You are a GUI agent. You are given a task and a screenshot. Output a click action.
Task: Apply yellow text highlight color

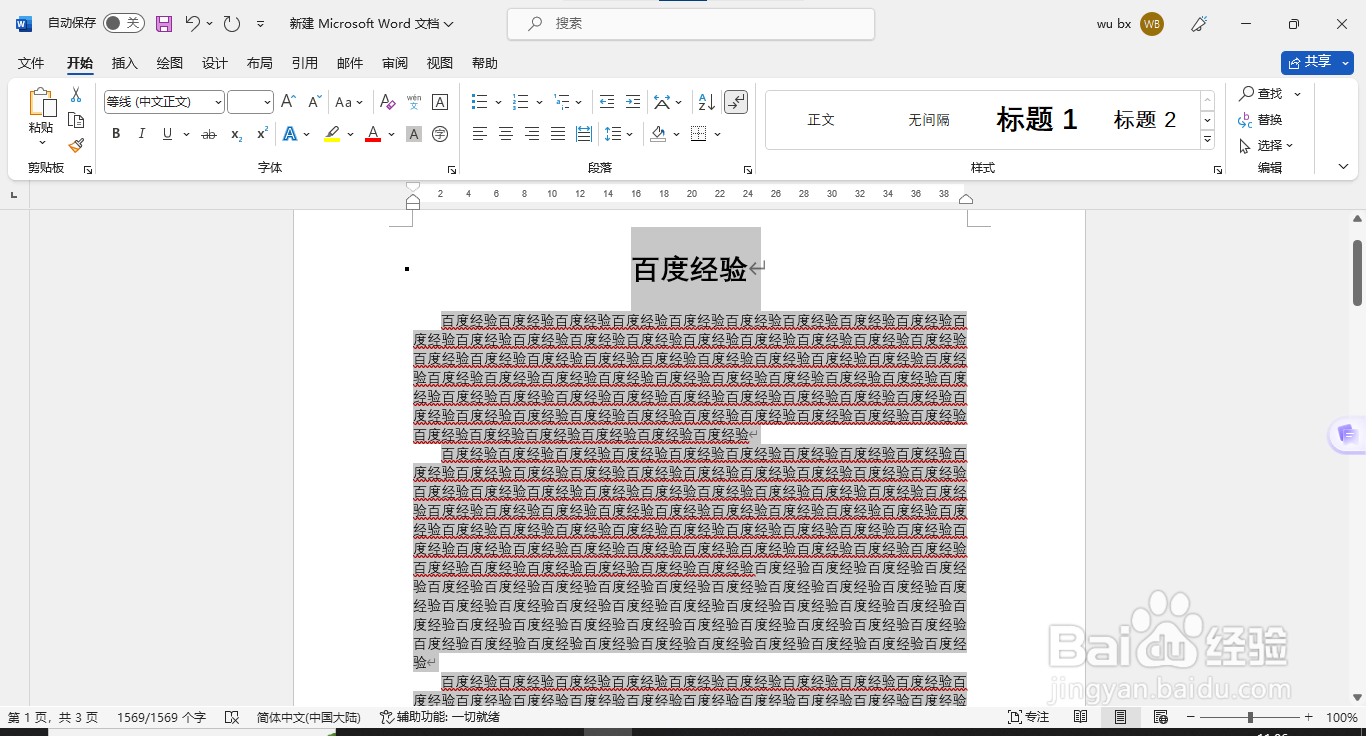332,134
